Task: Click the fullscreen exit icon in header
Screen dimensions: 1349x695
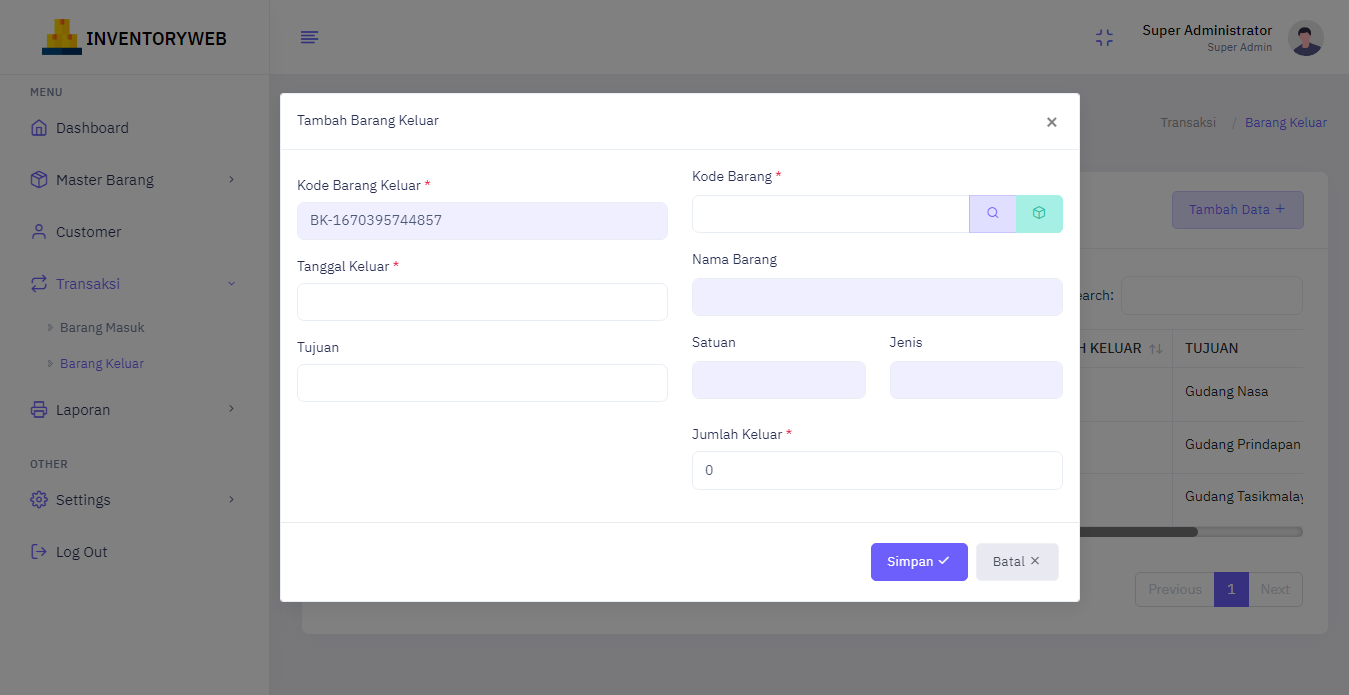Action: tap(1104, 38)
